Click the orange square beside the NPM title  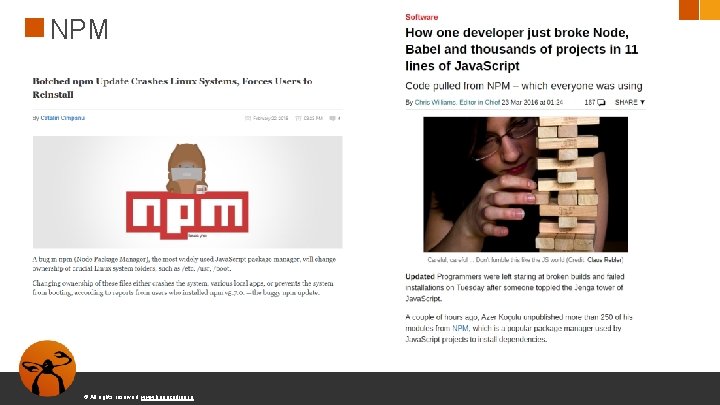click(x=34, y=28)
